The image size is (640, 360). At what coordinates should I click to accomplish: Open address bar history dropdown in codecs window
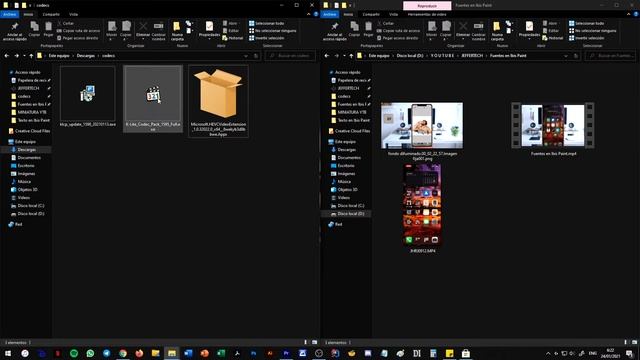point(246,56)
